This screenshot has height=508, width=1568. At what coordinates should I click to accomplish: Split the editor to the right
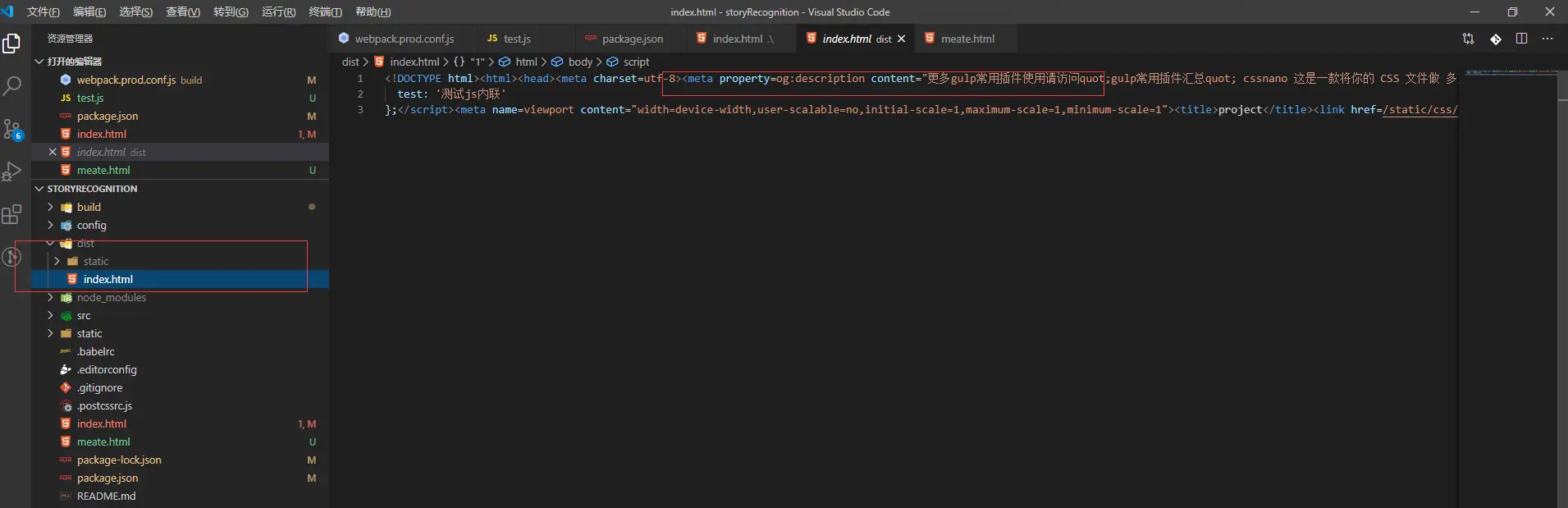point(1521,39)
